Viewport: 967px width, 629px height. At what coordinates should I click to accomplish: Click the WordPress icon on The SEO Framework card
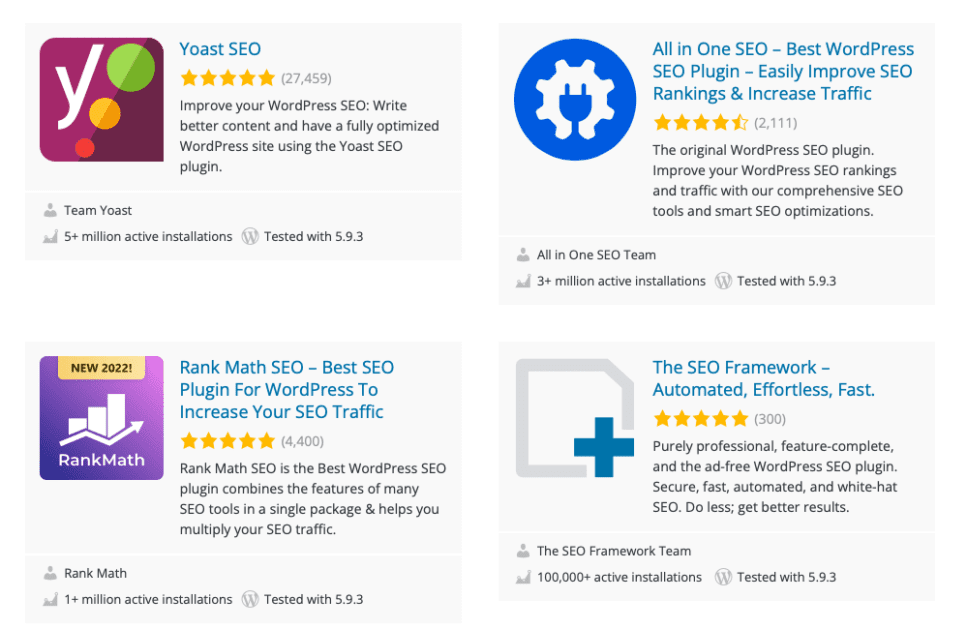pyautogui.click(x=722, y=577)
